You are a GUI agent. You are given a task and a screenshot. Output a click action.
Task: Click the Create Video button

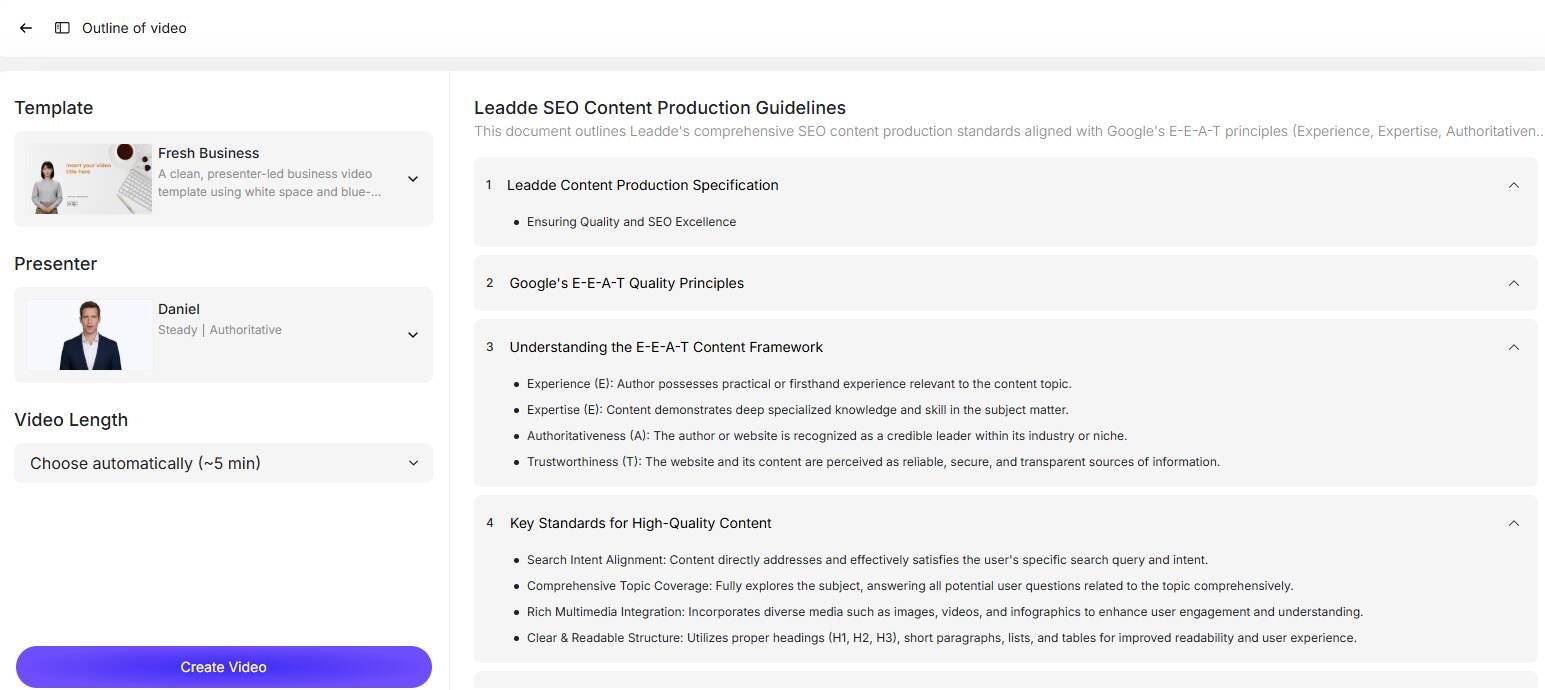point(223,667)
